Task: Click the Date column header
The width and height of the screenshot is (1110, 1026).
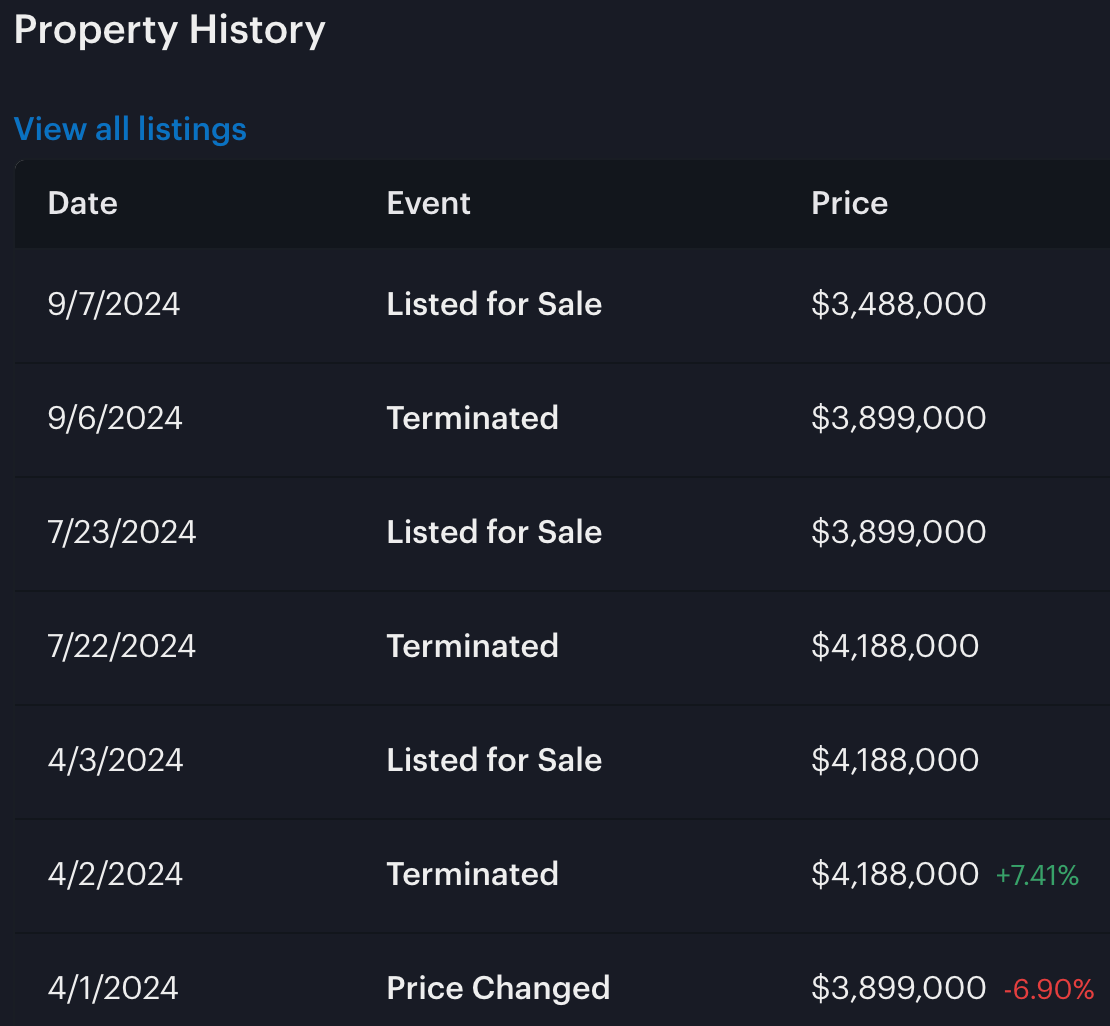Action: [x=83, y=203]
